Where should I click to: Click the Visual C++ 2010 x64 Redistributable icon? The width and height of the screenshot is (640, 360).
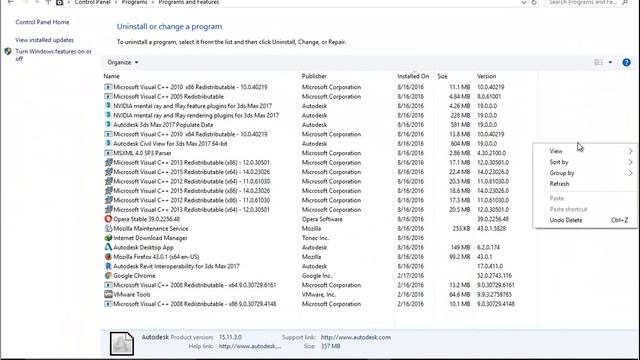click(108, 134)
